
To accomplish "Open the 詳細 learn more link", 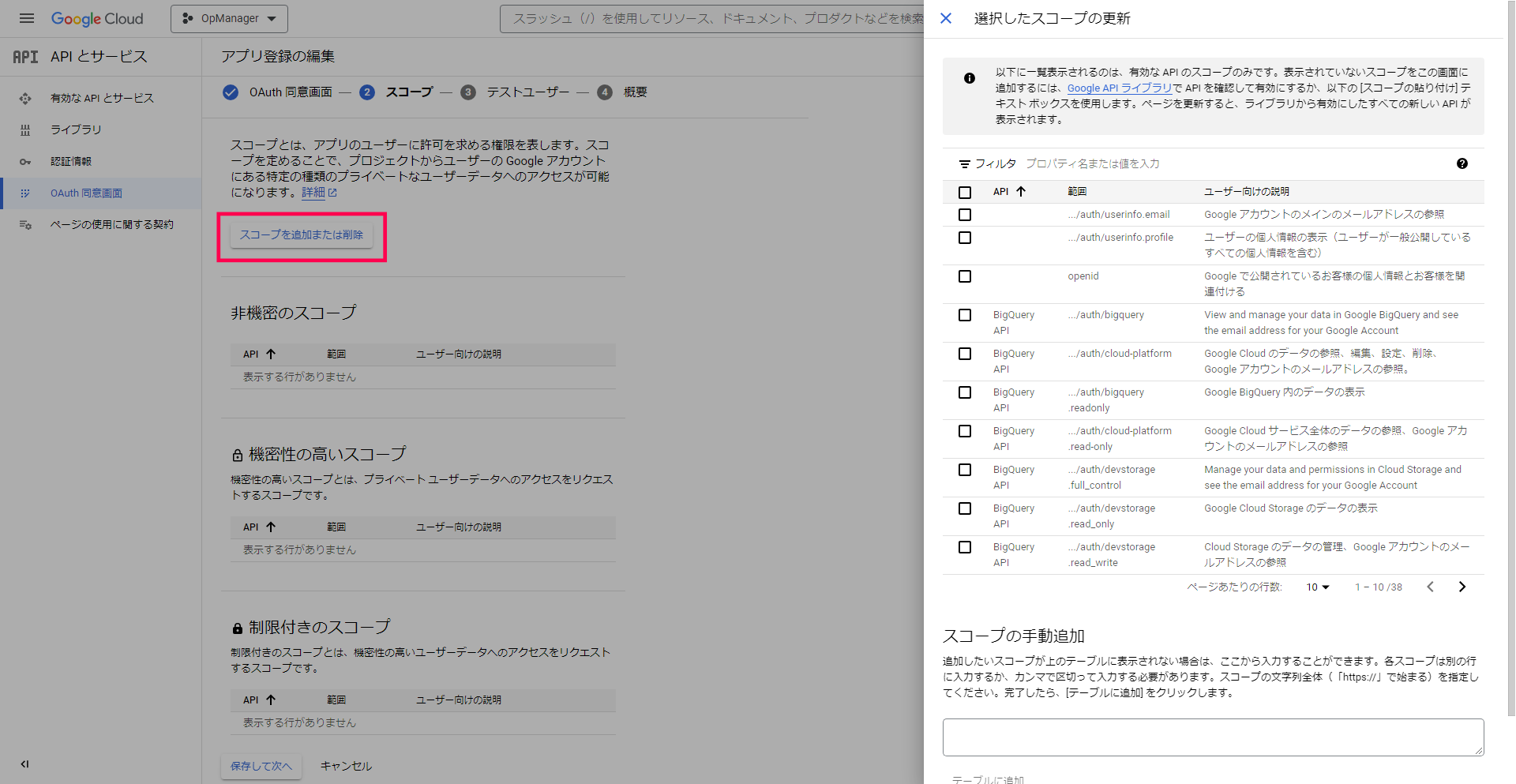I will (x=319, y=193).
